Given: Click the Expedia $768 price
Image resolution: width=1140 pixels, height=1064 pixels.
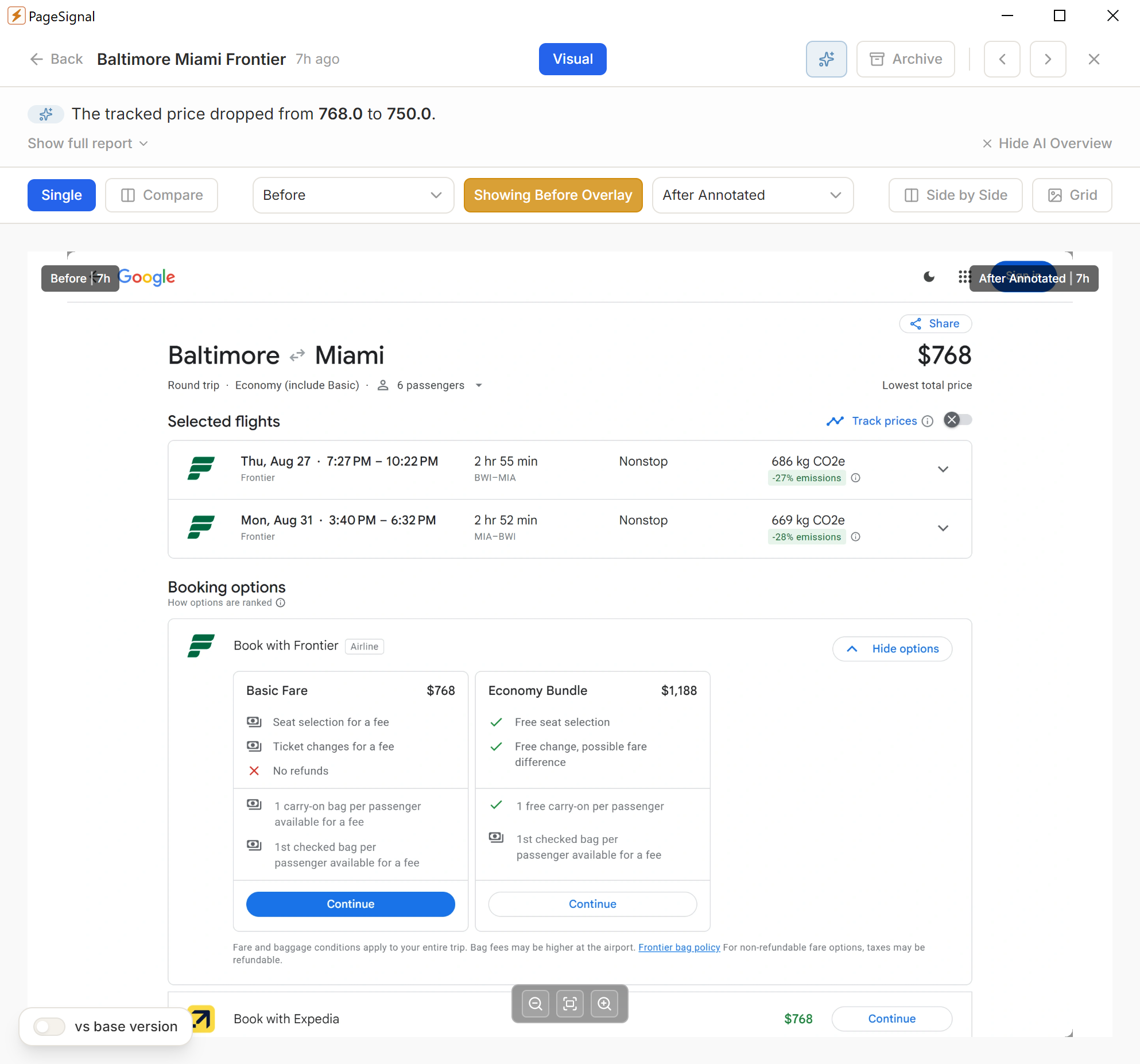Looking at the screenshot, I should (x=798, y=1019).
